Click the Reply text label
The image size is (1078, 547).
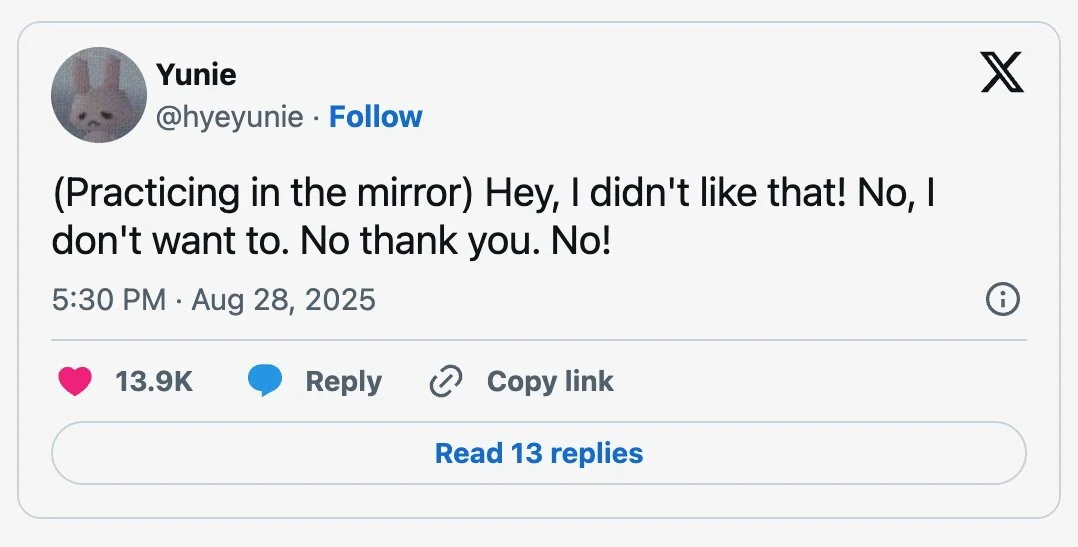tap(343, 381)
